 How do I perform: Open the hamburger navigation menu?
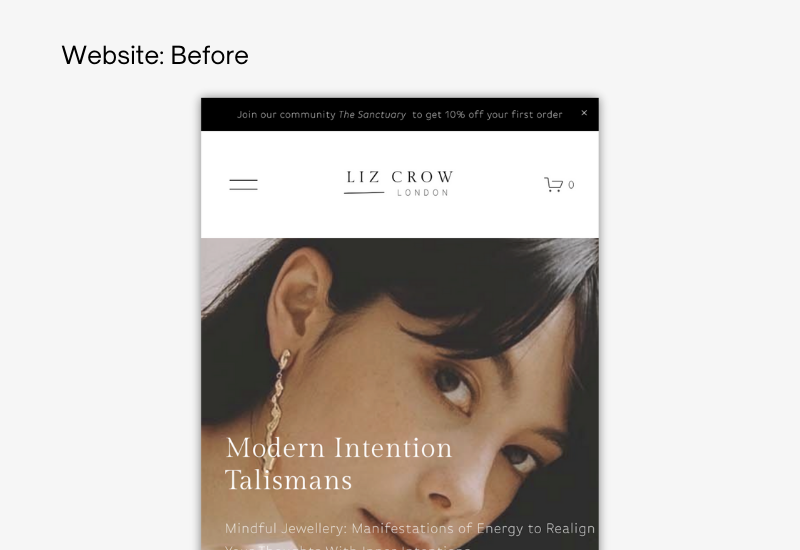[x=243, y=185]
